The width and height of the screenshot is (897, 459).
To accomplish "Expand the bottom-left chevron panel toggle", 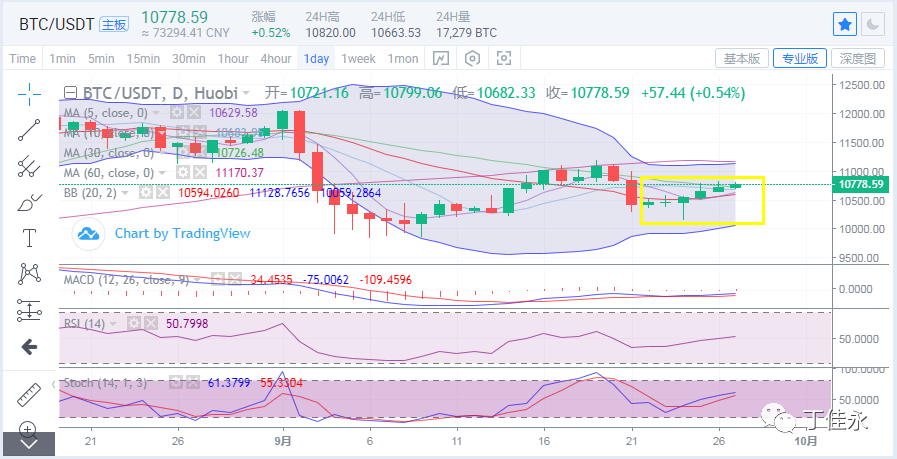I will click(x=29, y=444).
